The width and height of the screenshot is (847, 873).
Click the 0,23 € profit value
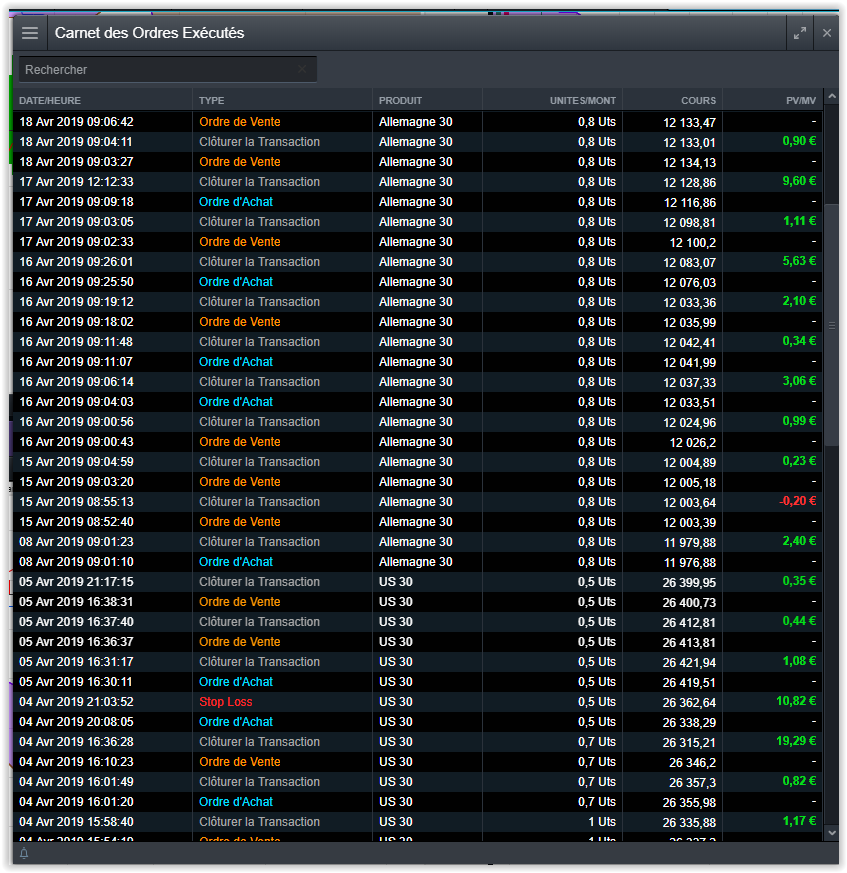pyautogui.click(x=799, y=462)
